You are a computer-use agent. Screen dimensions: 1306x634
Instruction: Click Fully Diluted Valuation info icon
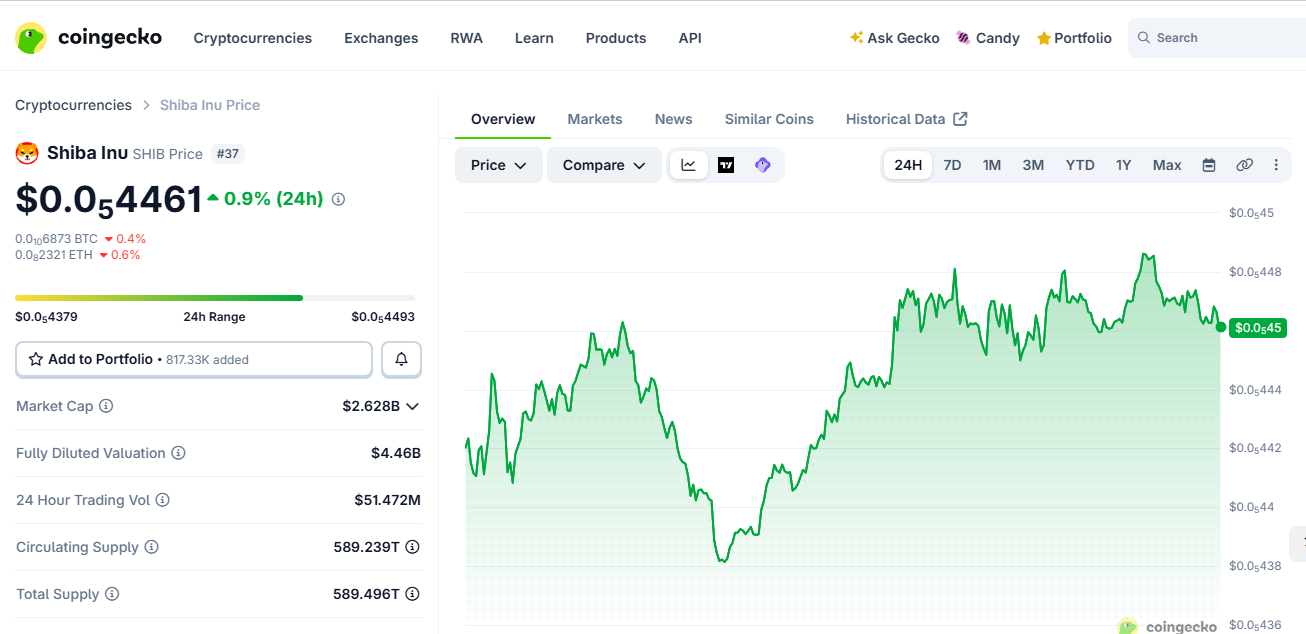(x=178, y=453)
